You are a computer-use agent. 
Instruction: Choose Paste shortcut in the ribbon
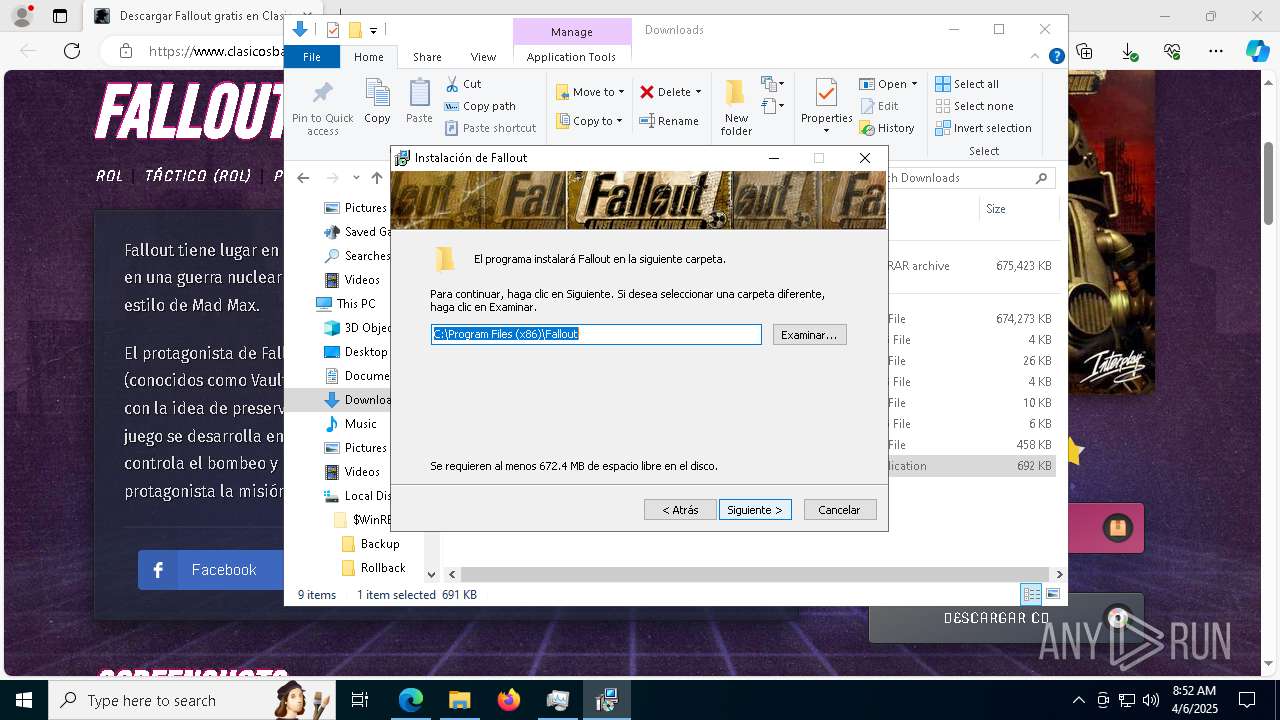(490, 128)
